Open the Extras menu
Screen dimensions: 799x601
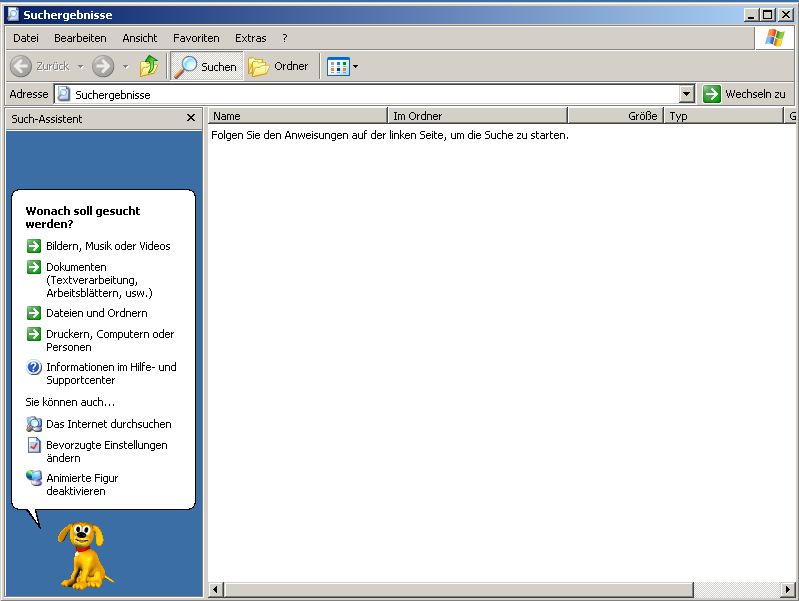pyautogui.click(x=251, y=38)
